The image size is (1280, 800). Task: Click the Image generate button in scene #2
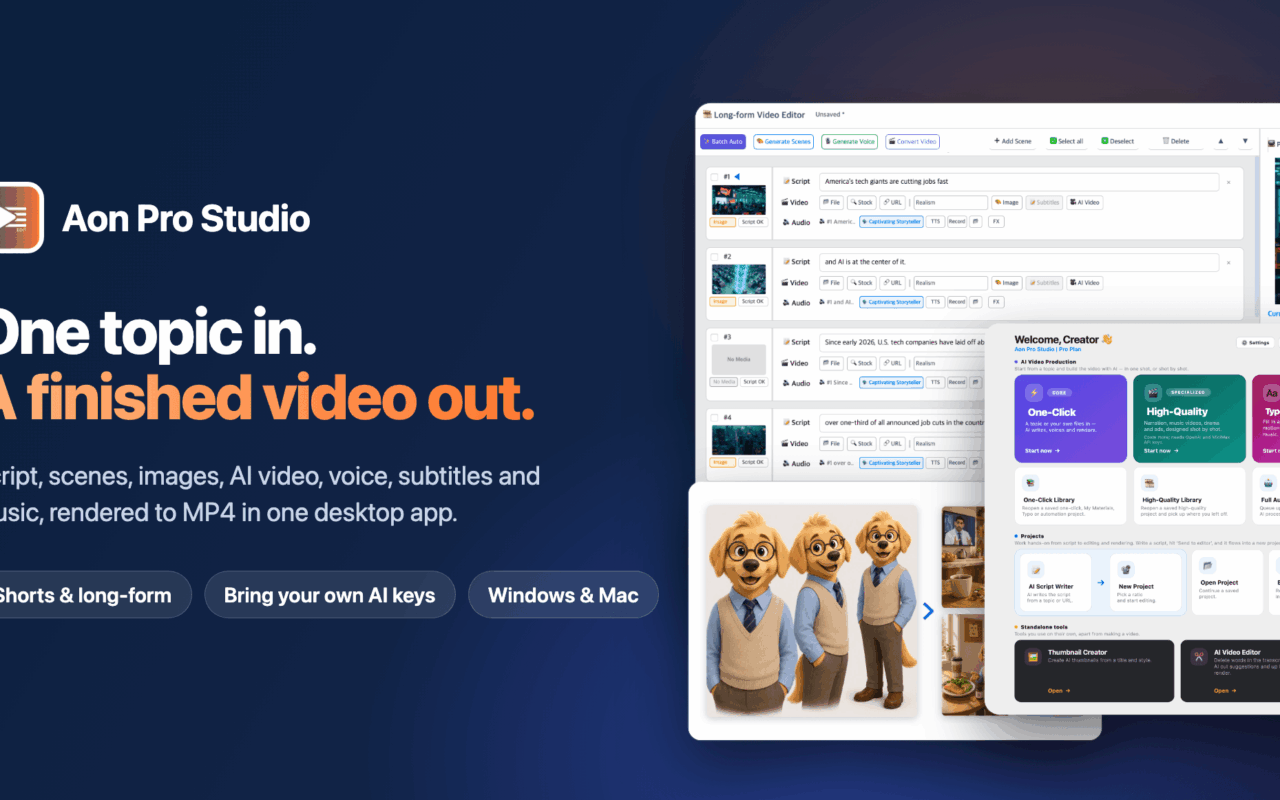(1007, 282)
